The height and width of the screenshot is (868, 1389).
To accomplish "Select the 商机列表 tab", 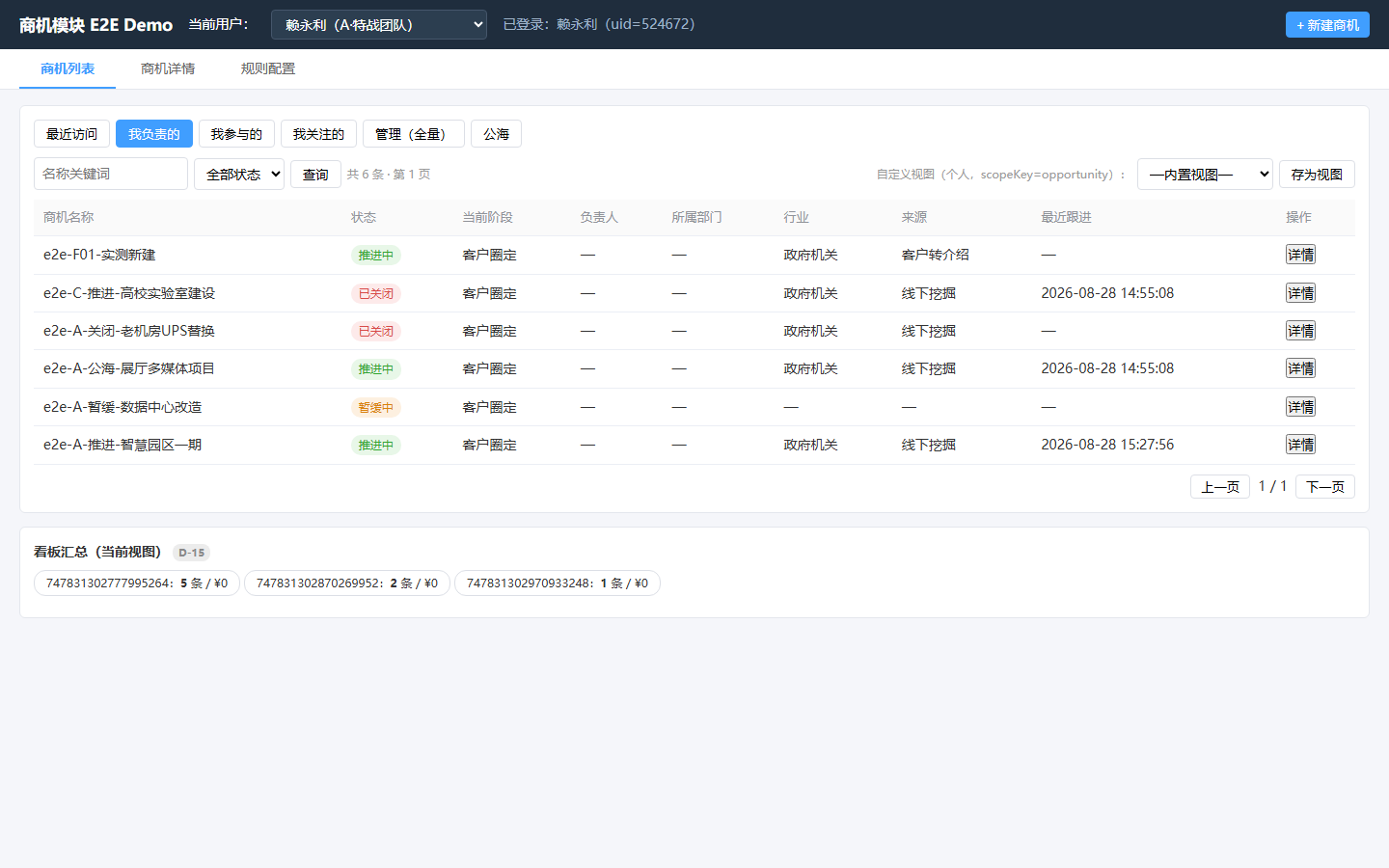I will pos(68,68).
